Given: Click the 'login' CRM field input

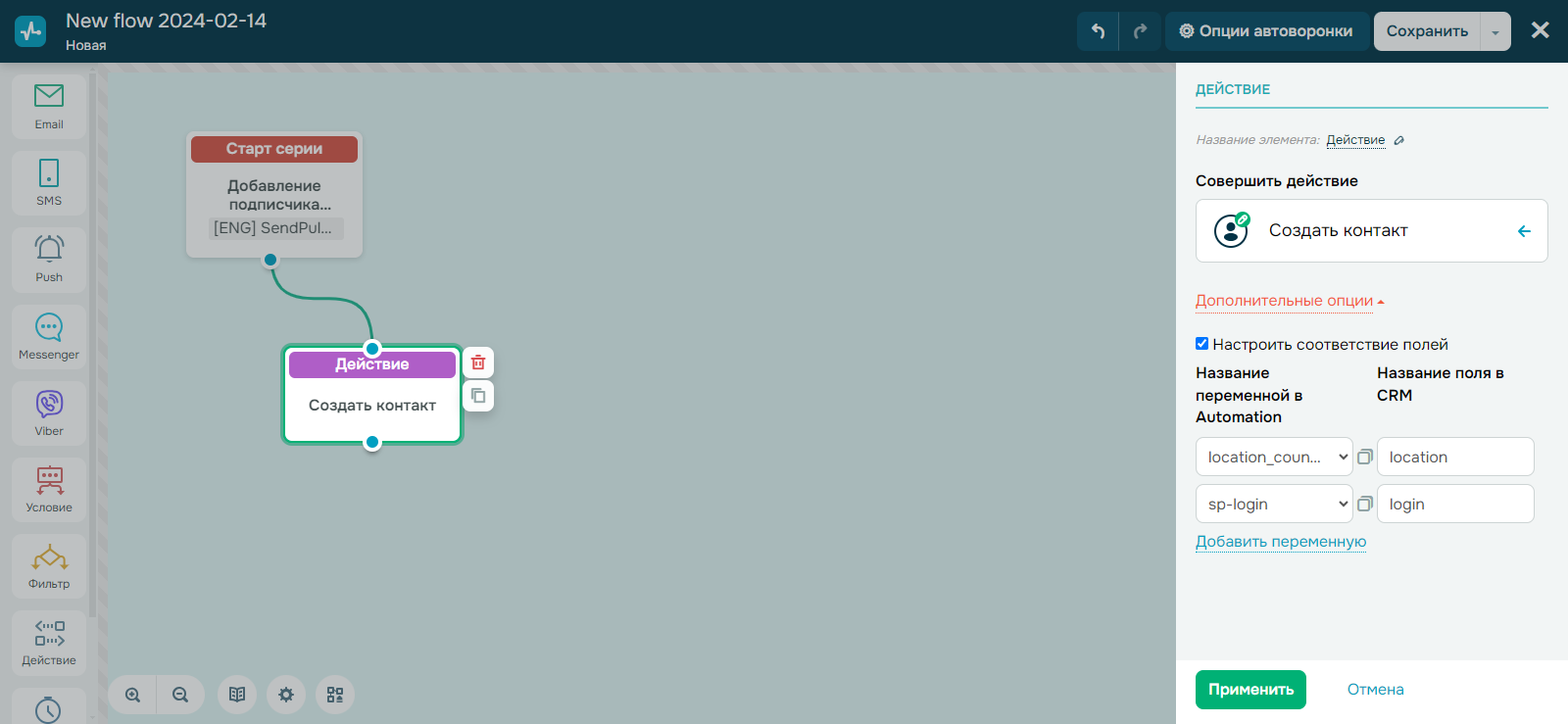Looking at the screenshot, I should [x=1454, y=504].
